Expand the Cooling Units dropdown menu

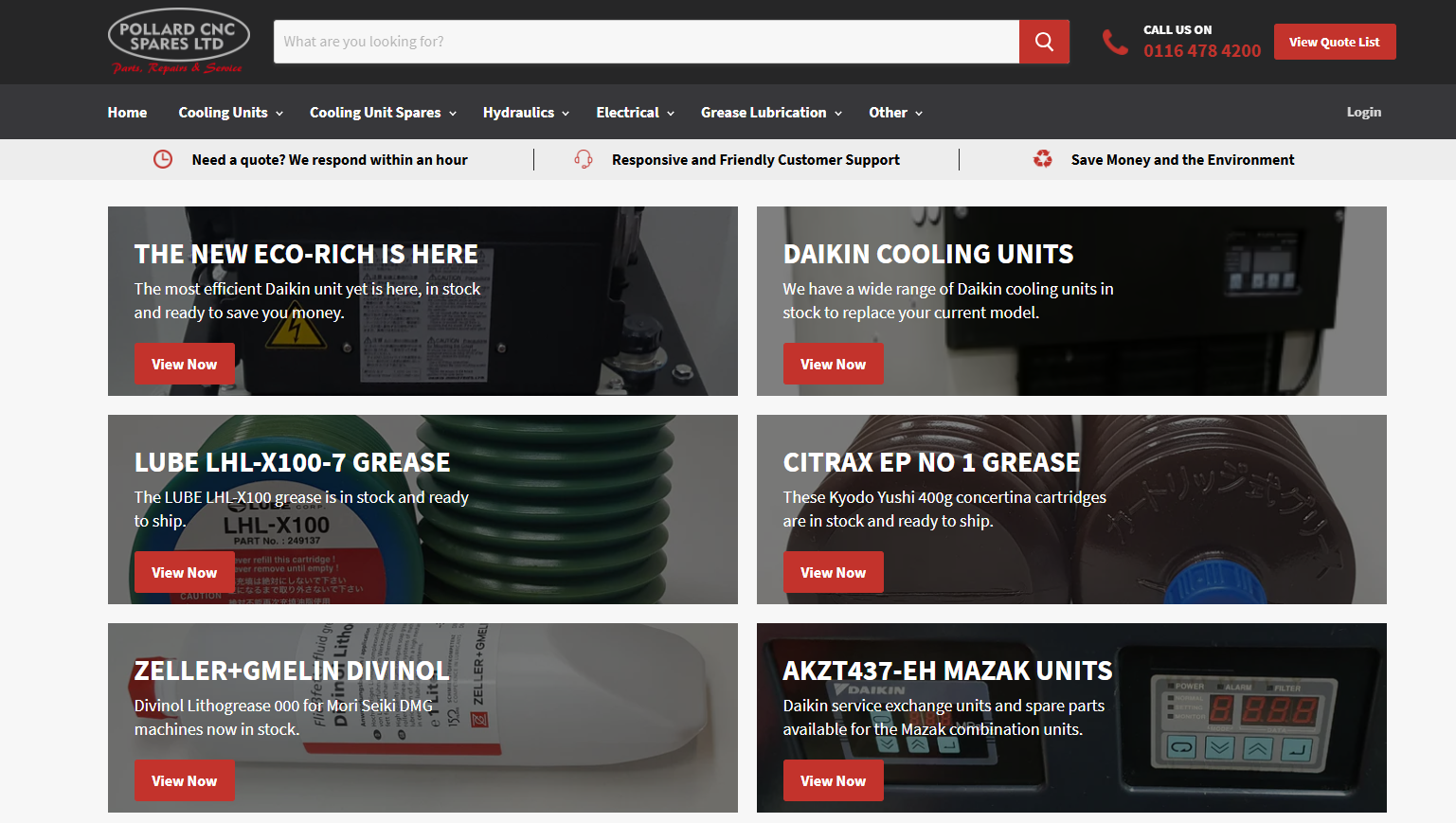(230, 113)
